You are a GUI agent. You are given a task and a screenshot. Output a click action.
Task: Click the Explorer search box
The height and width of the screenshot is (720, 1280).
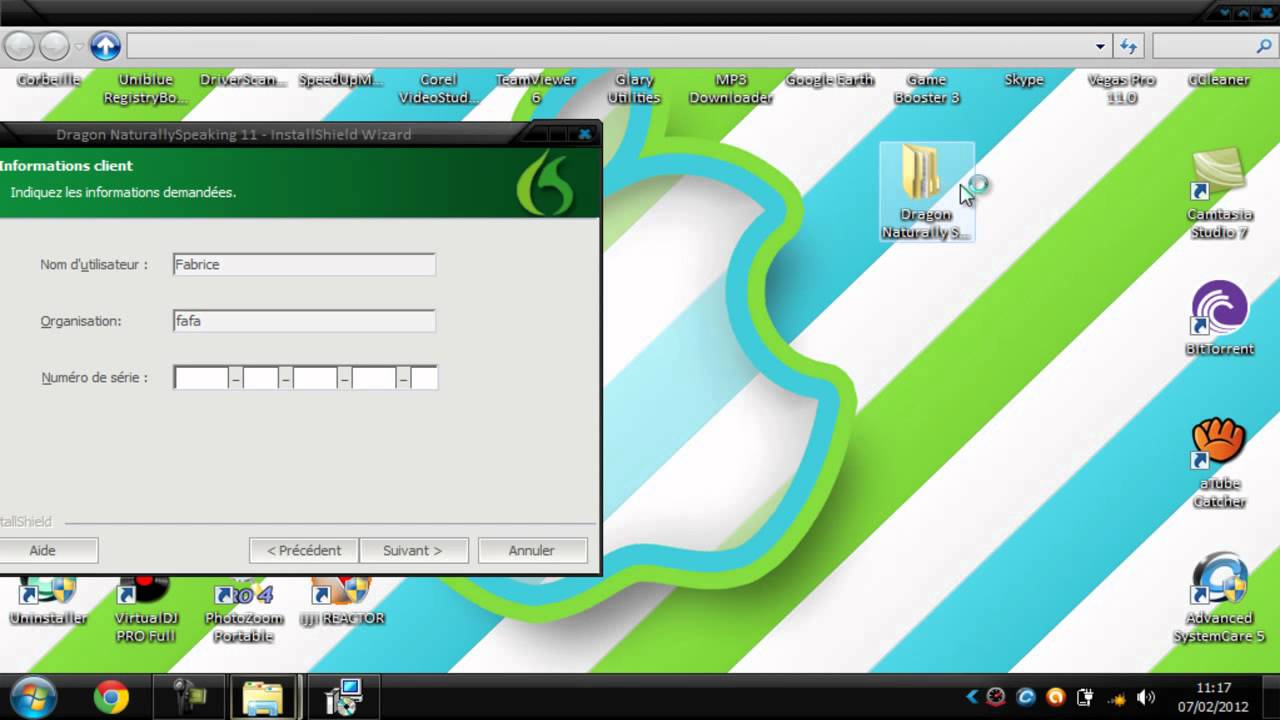tap(1204, 46)
